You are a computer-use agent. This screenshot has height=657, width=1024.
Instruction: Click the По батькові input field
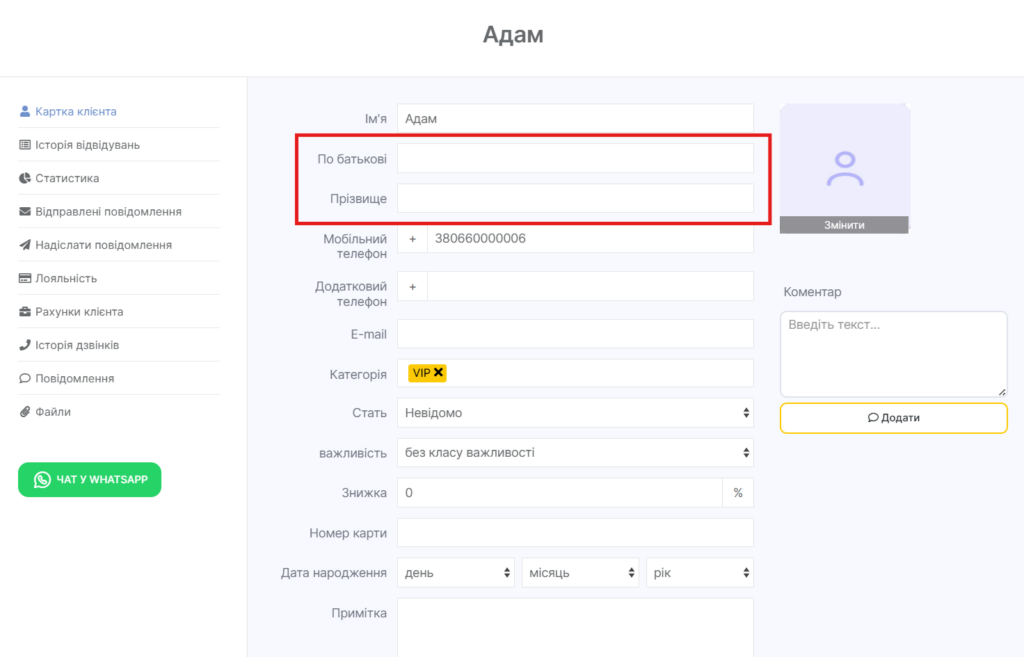click(x=575, y=158)
